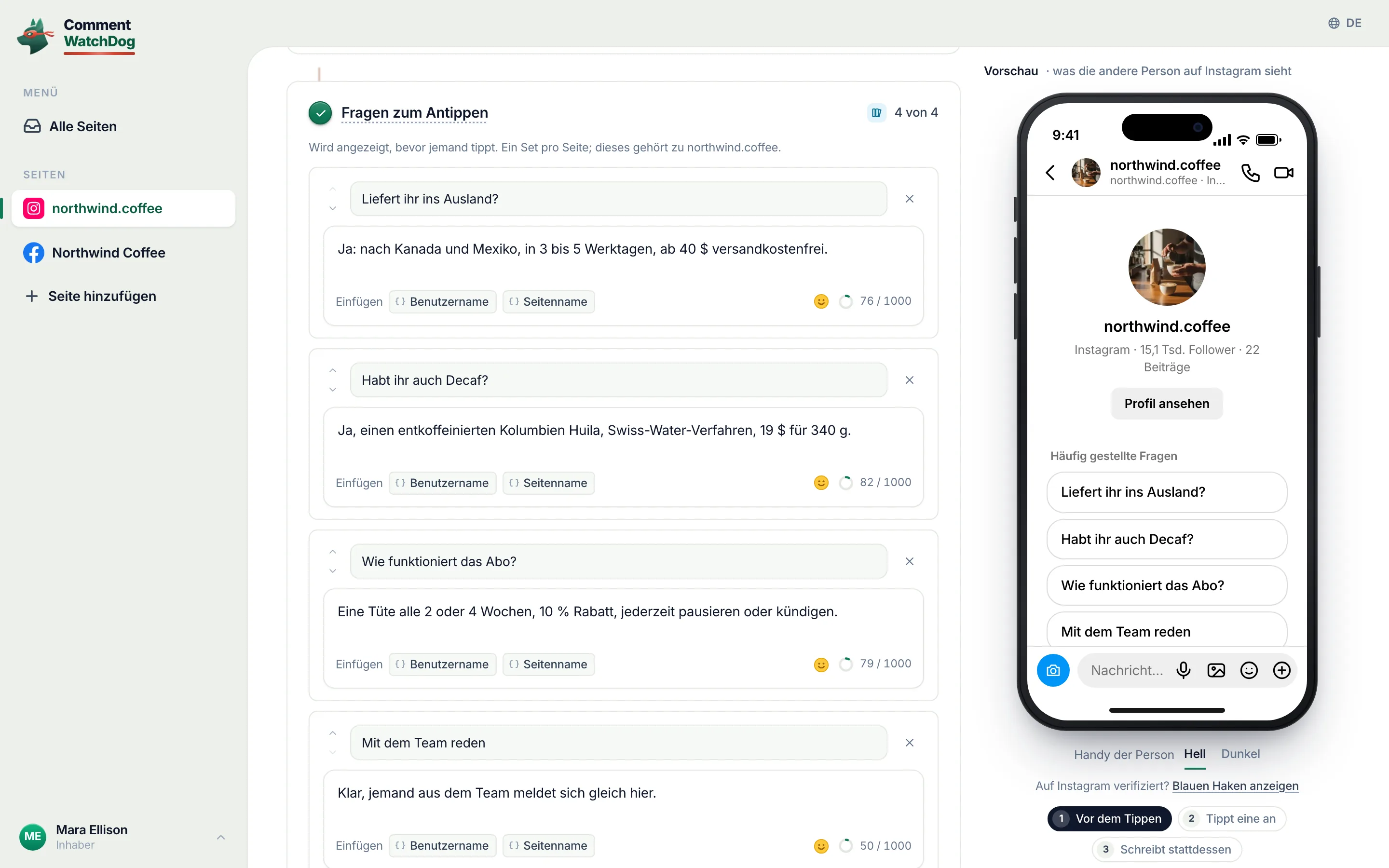Insert Benutzername into the Abo answer
This screenshot has width=1389, height=868.
tap(443, 664)
